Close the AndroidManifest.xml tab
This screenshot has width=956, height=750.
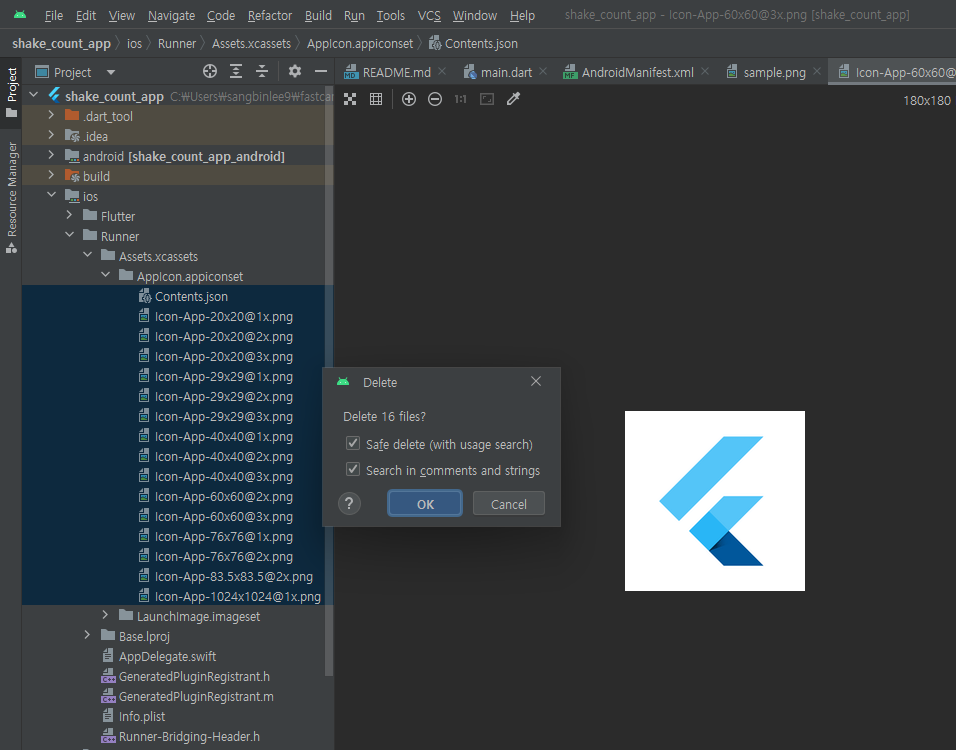[705, 72]
